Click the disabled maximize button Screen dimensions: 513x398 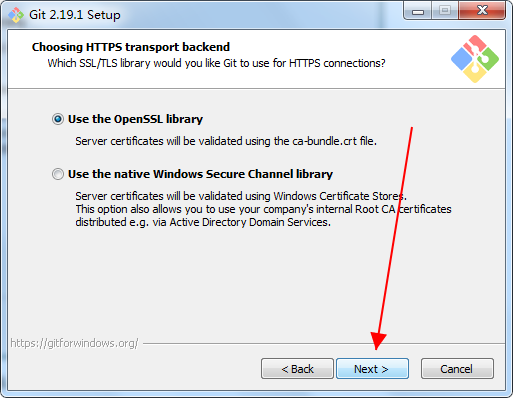point(445,11)
